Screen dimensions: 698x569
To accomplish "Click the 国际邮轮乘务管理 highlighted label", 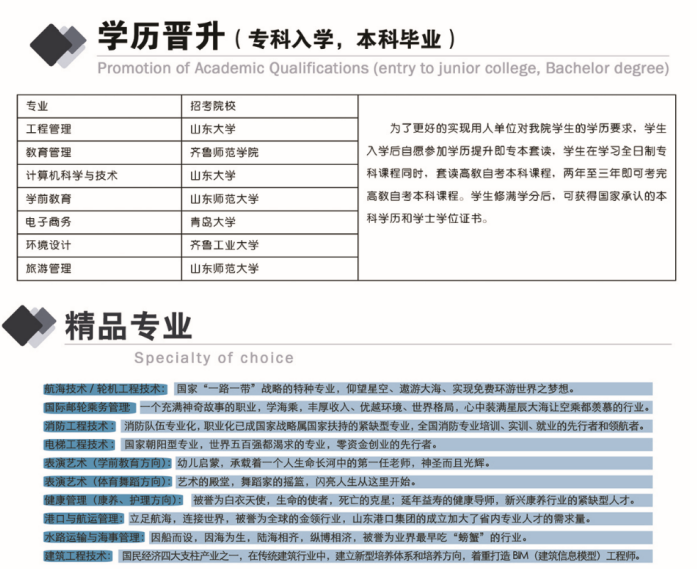I will click(88, 408).
